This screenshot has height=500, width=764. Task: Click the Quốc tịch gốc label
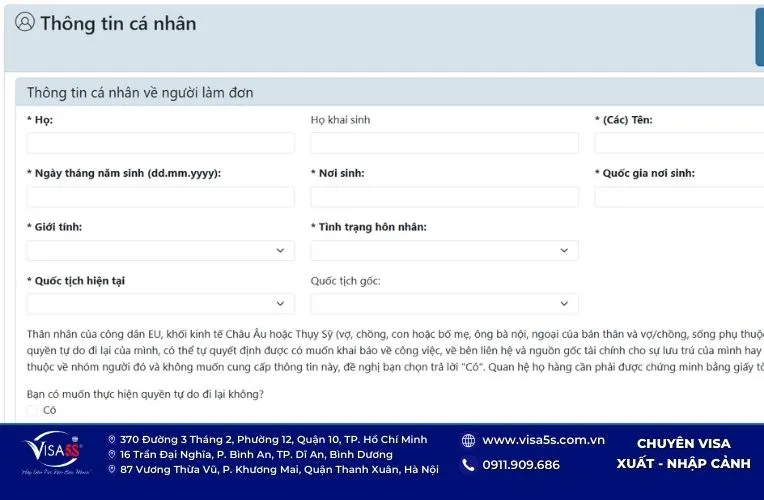(x=345, y=281)
